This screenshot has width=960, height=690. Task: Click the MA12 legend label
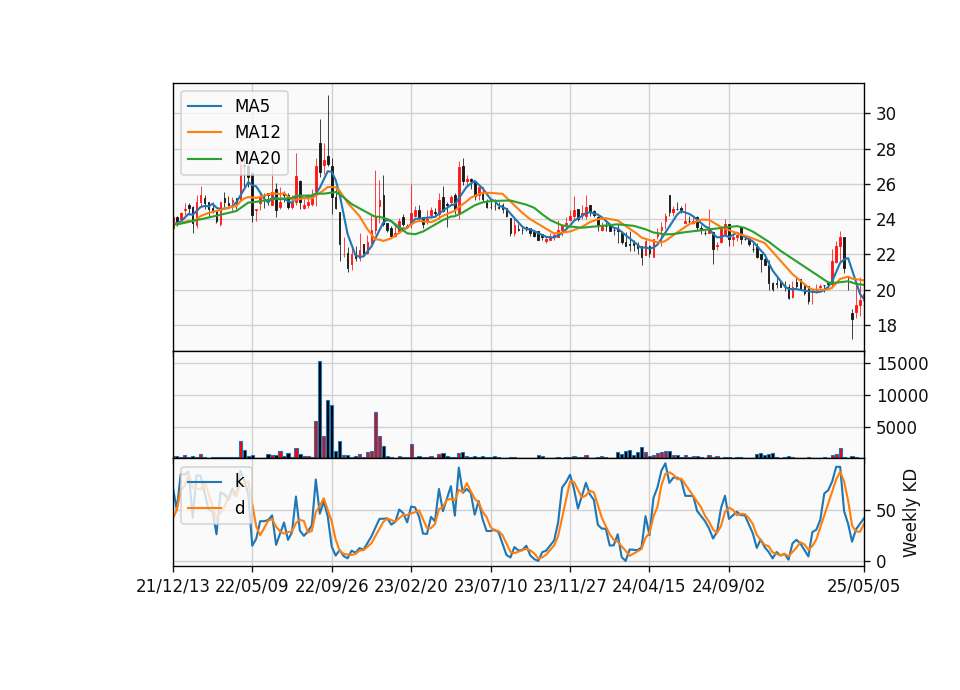tap(257, 132)
